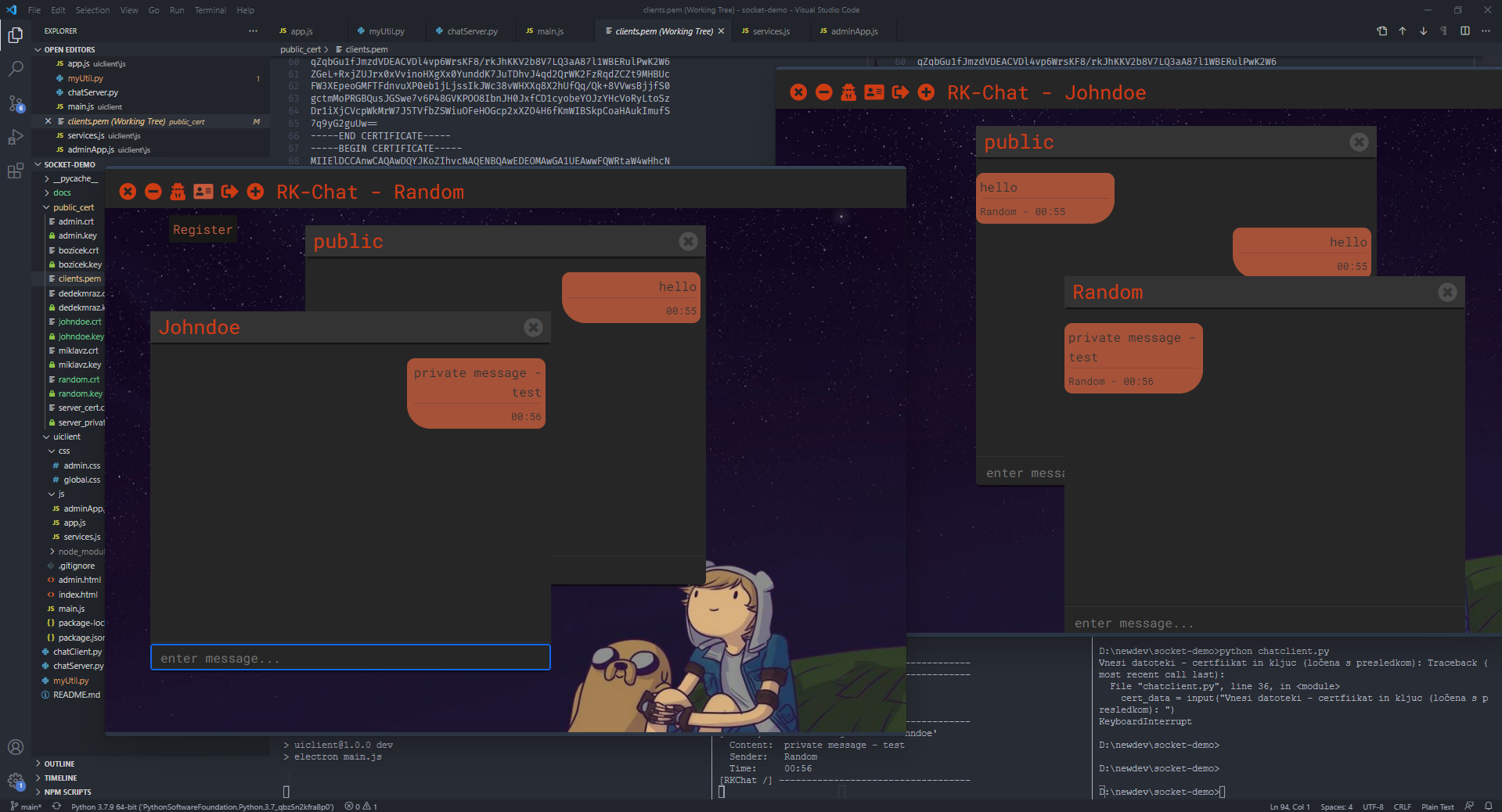Click the notifications bell in status bar
The width and height of the screenshot is (1502, 812).
(1488, 807)
